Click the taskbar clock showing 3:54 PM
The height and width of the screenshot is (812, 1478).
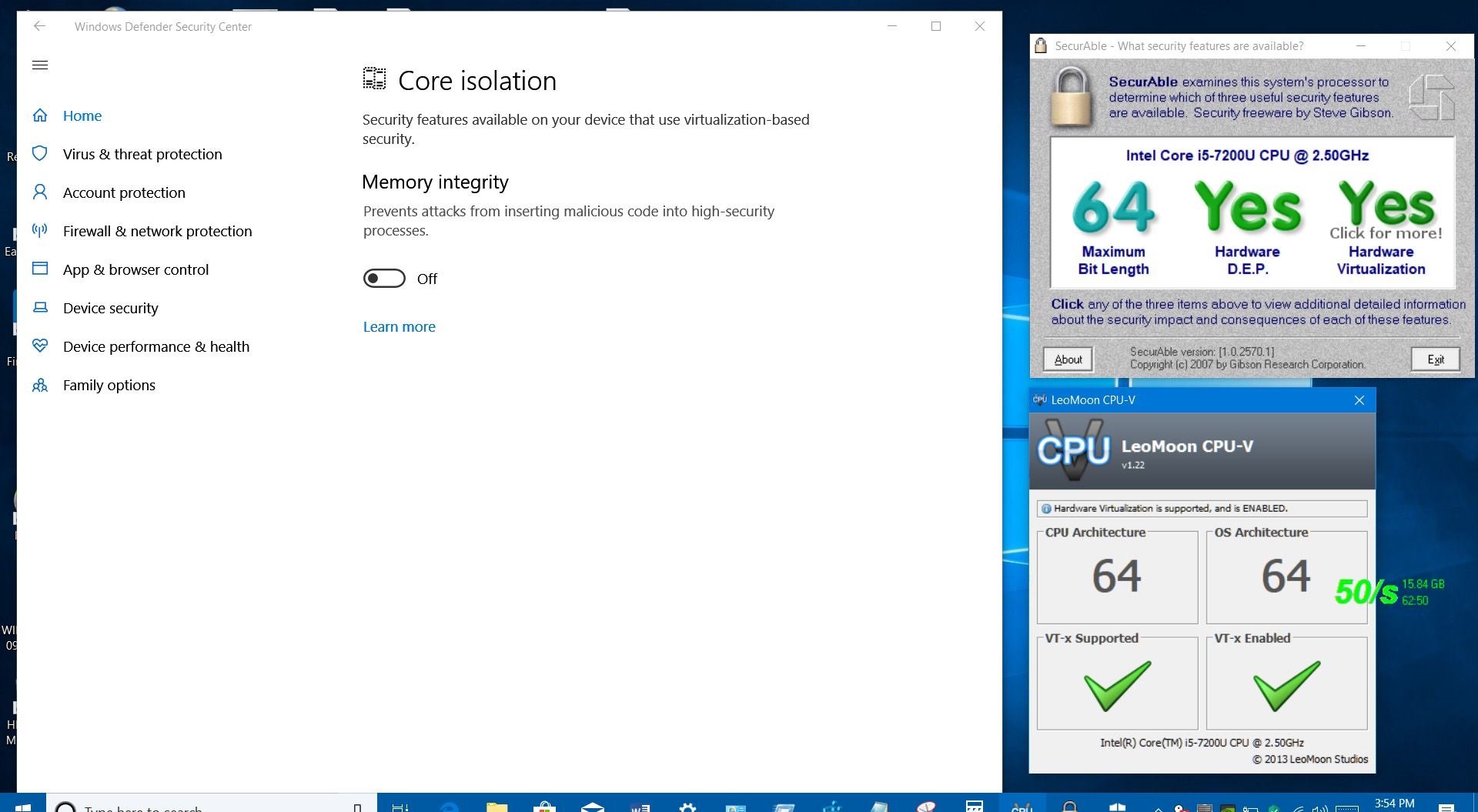point(1394,804)
